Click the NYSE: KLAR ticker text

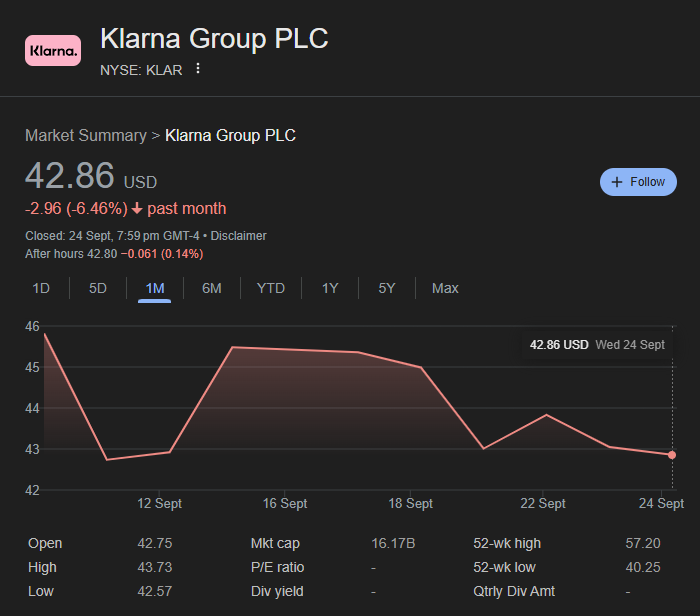(141, 70)
